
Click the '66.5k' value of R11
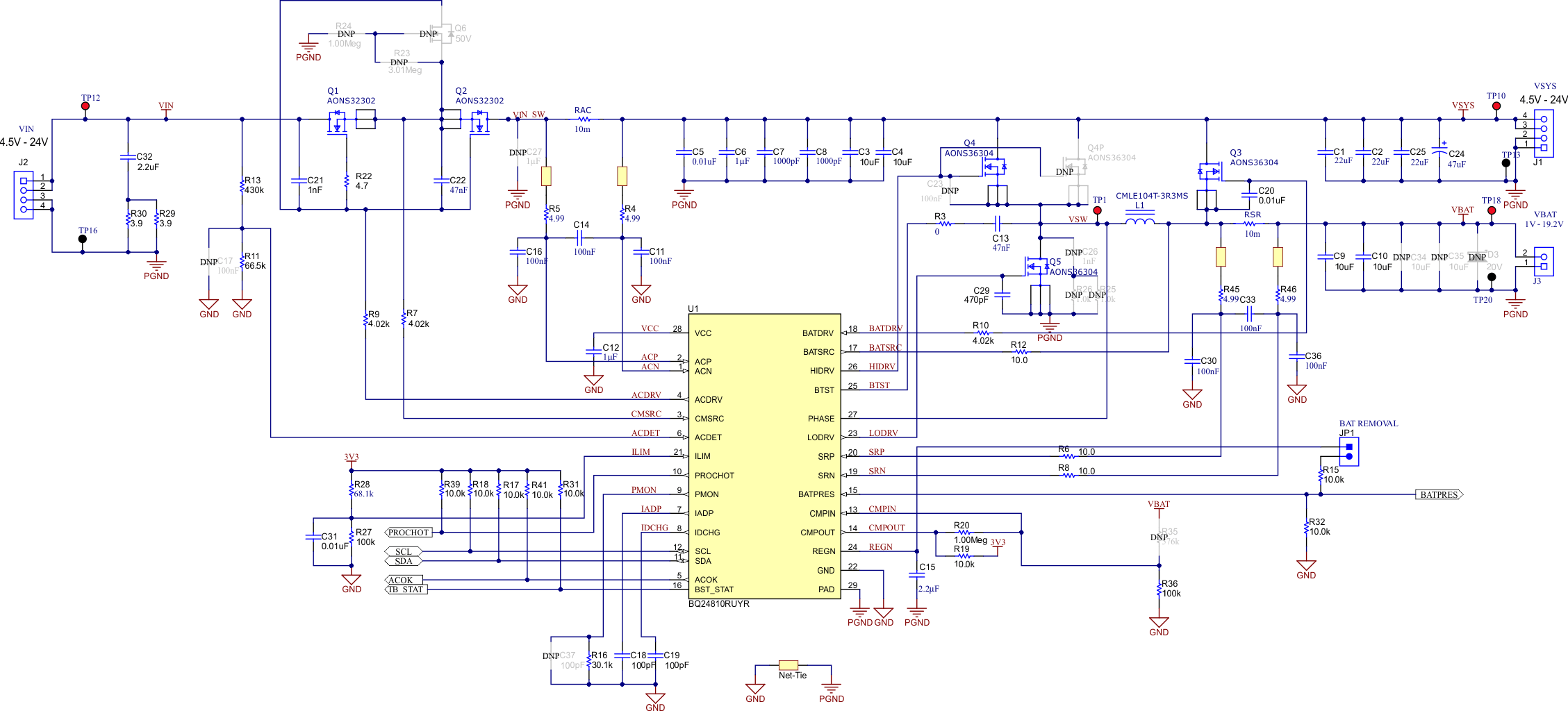(255, 266)
